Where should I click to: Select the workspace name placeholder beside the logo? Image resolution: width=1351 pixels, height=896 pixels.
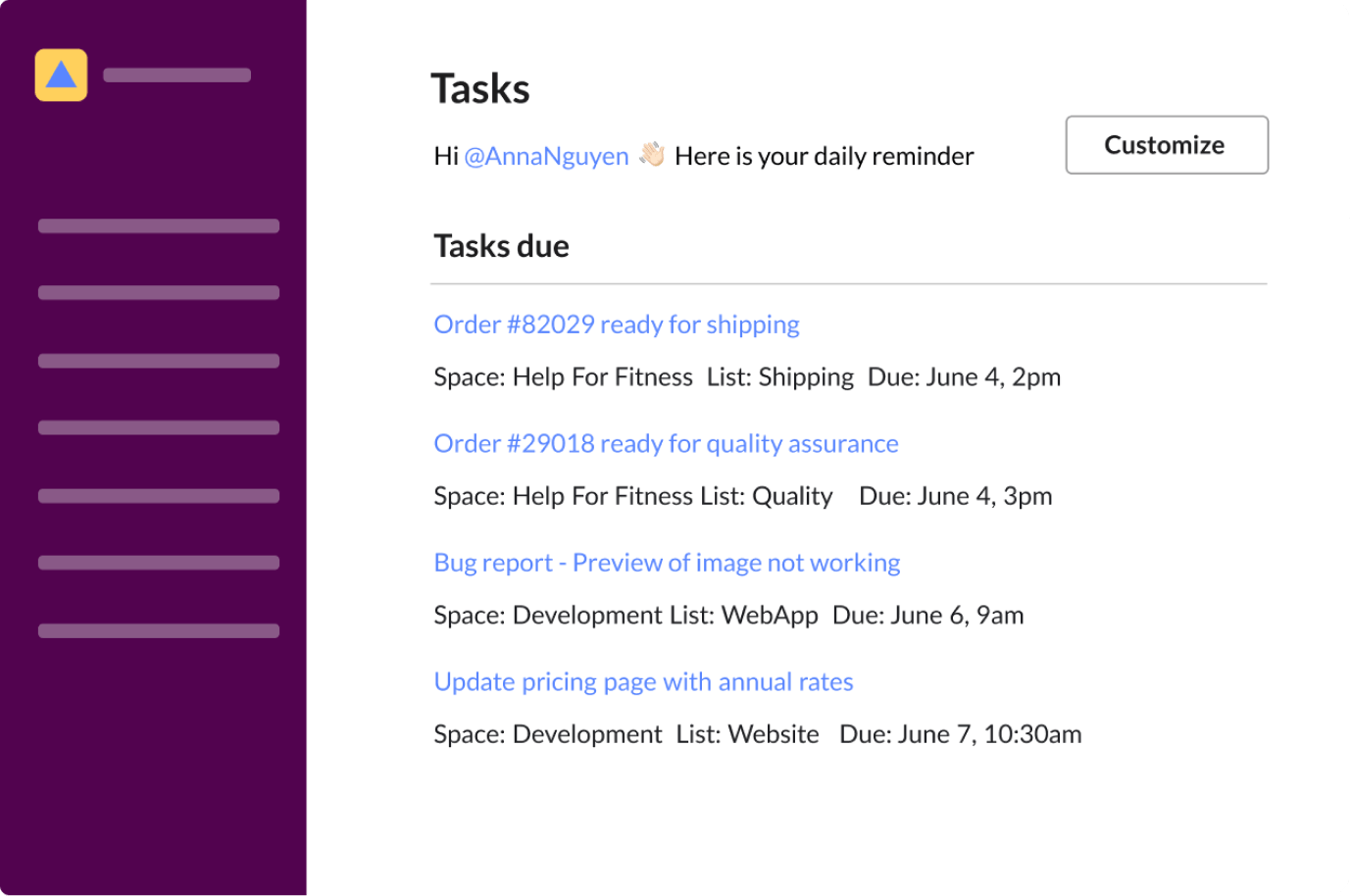pyautogui.click(x=177, y=75)
